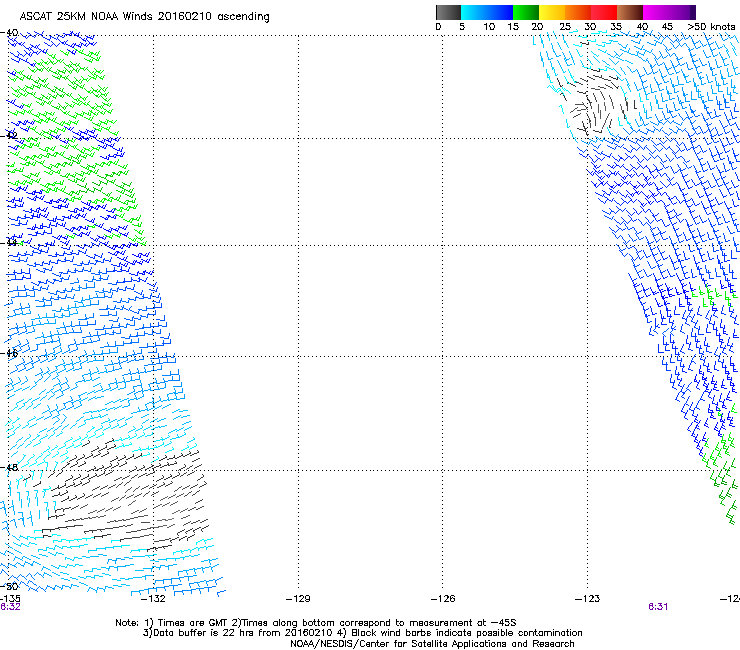
Task: Select the magenta 40-45 knots color segment
Action: pos(656,12)
